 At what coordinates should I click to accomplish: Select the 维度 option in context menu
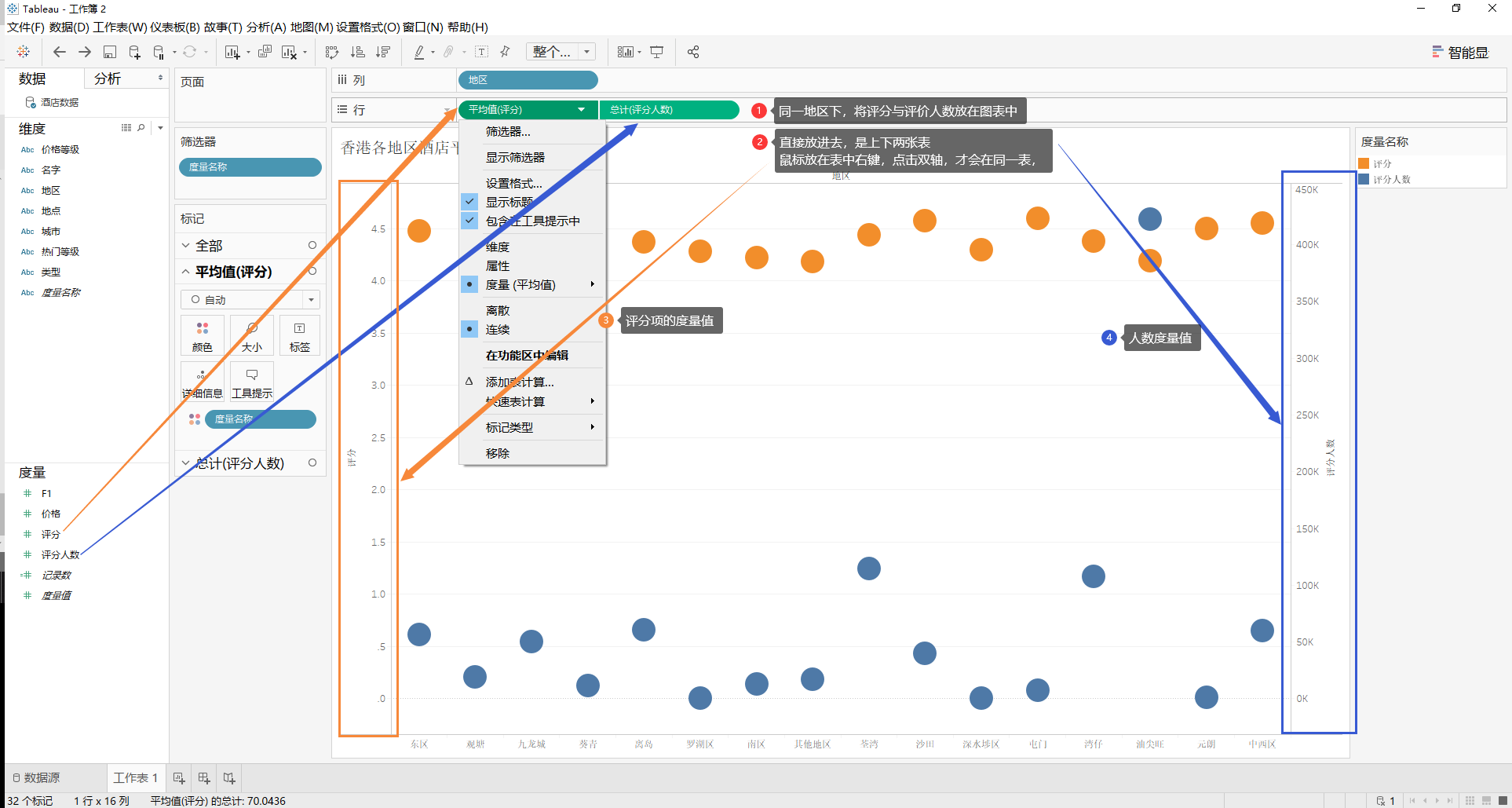point(498,247)
